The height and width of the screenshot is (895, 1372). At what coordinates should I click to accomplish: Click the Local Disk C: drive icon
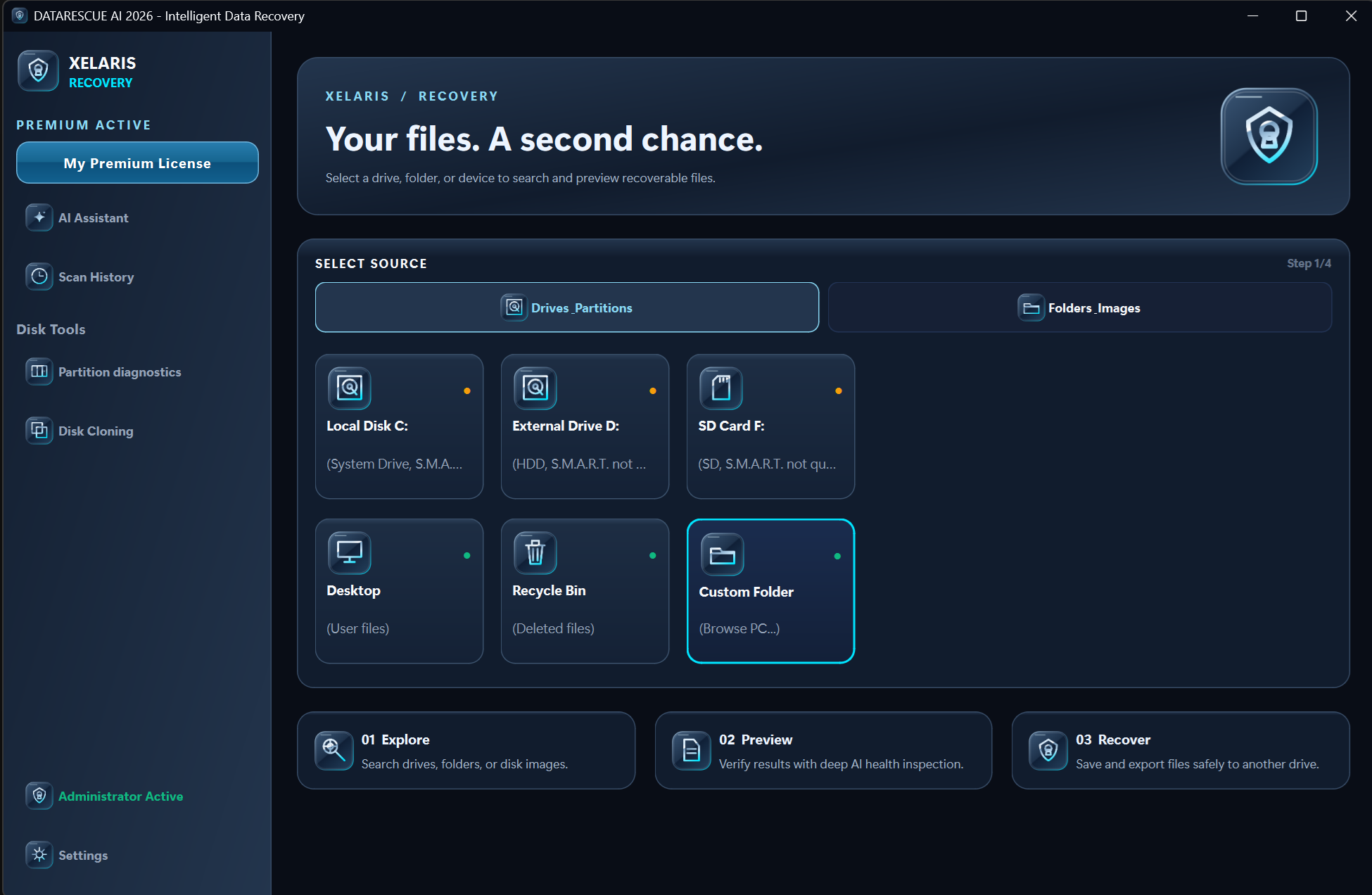tap(350, 388)
